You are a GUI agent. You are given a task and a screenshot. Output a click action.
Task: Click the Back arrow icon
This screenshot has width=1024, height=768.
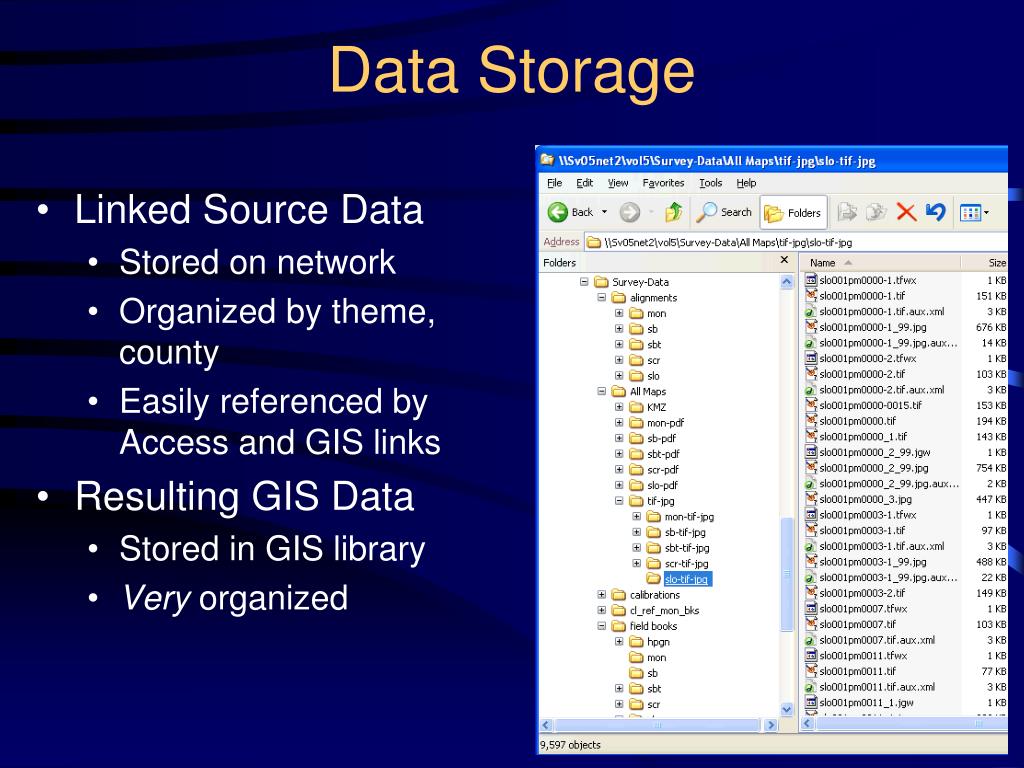coord(558,212)
